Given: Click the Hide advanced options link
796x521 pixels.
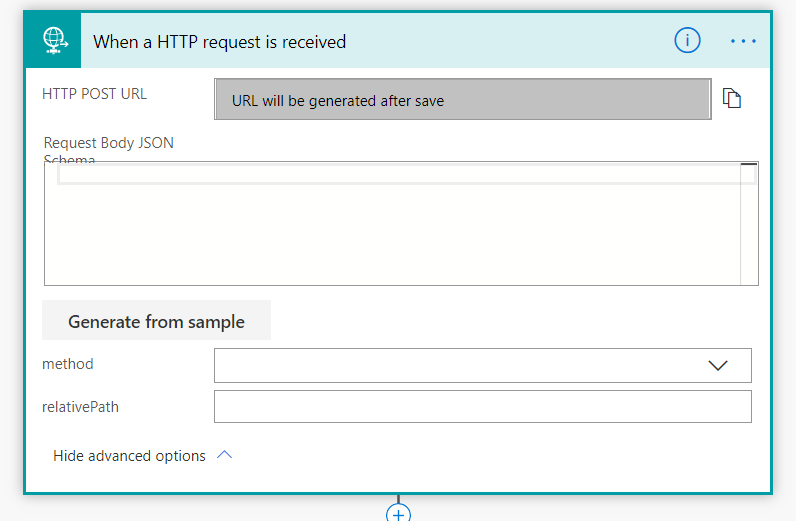Looking at the screenshot, I should click(129, 456).
